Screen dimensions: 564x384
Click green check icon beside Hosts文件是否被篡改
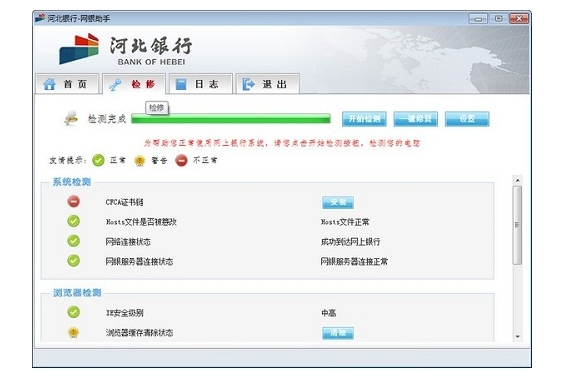click(74, 221)
